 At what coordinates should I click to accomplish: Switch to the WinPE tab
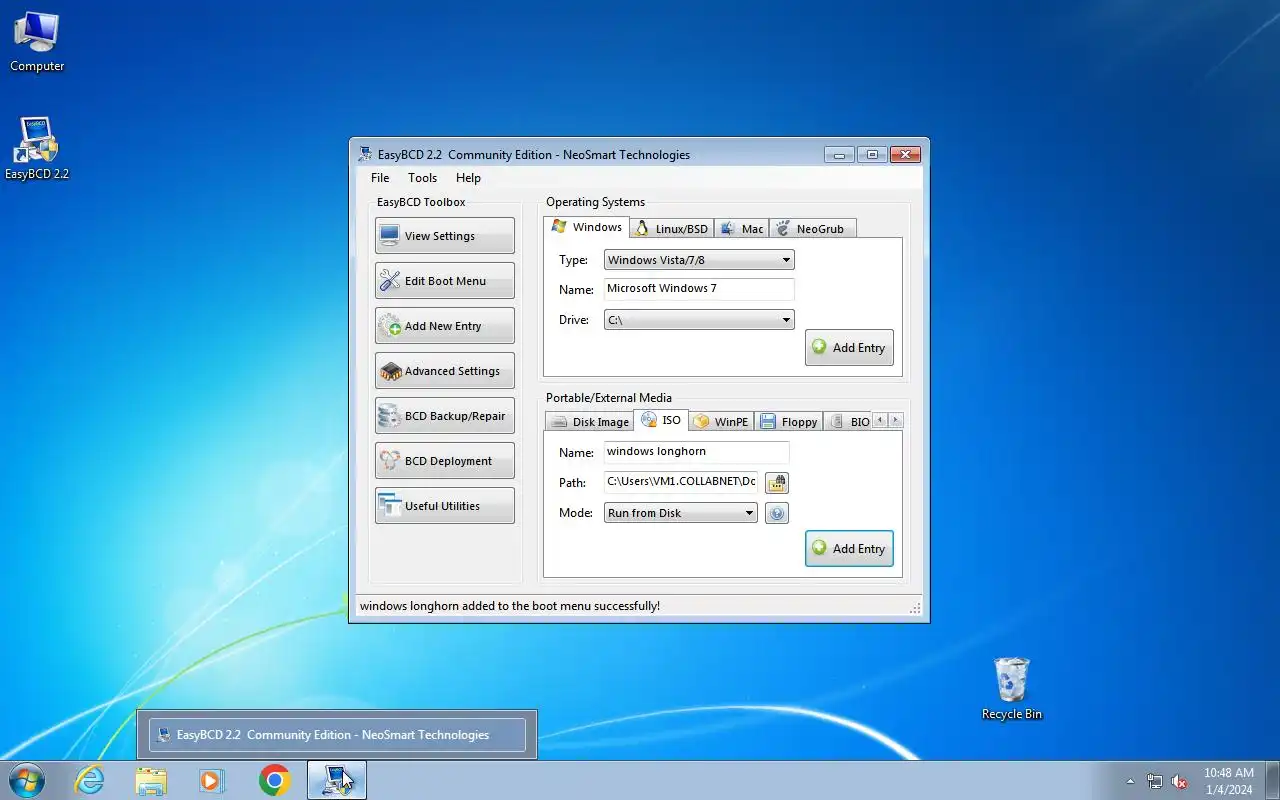pos(721,422)
